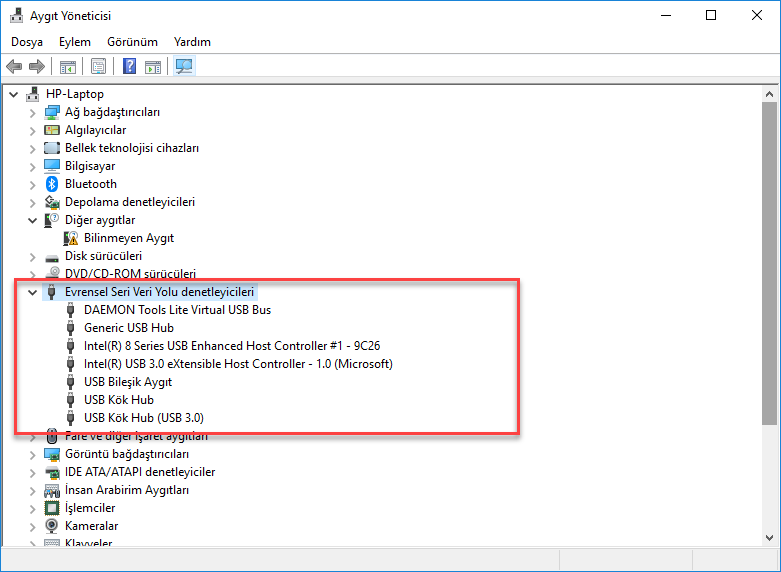781x572 pixels.
Task: Select the Bilinmeyen Aygıt warning icon
Action: [x=71, y=238]
